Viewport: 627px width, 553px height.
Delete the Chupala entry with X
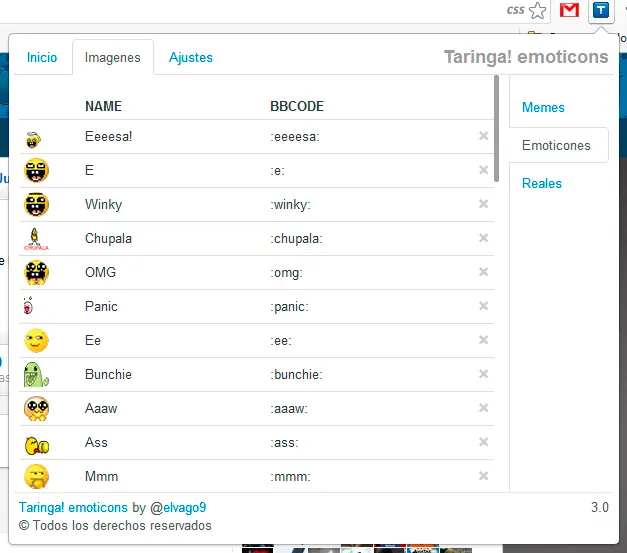[x=483, y=238]
